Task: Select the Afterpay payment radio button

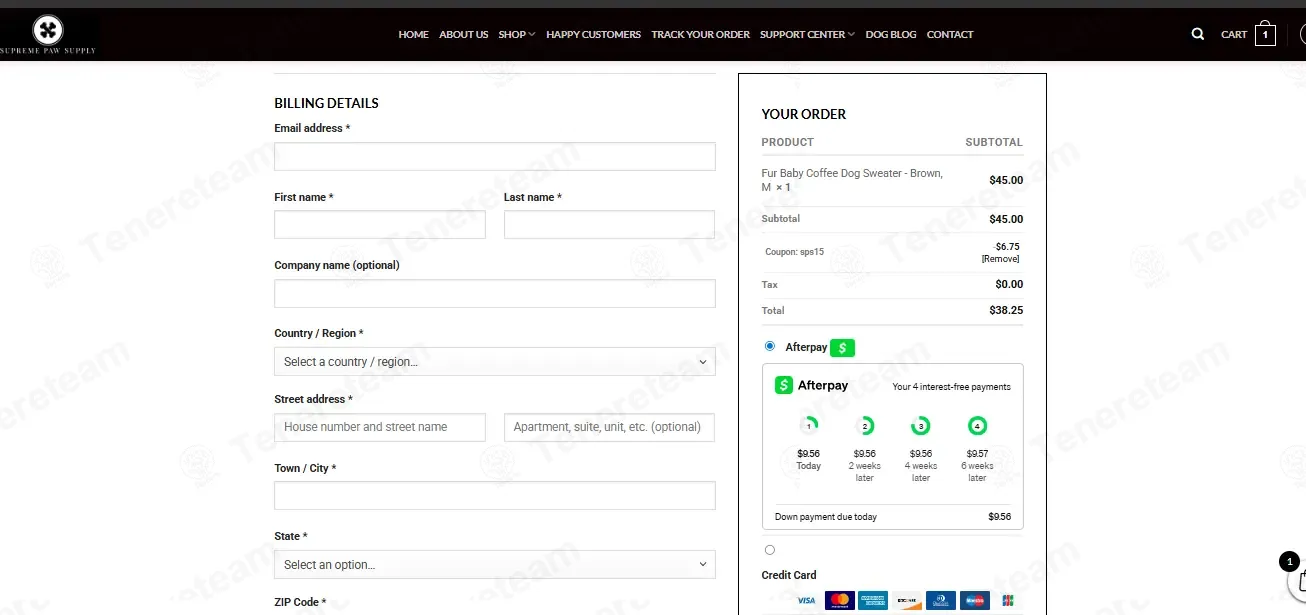Action: (770, 346)
